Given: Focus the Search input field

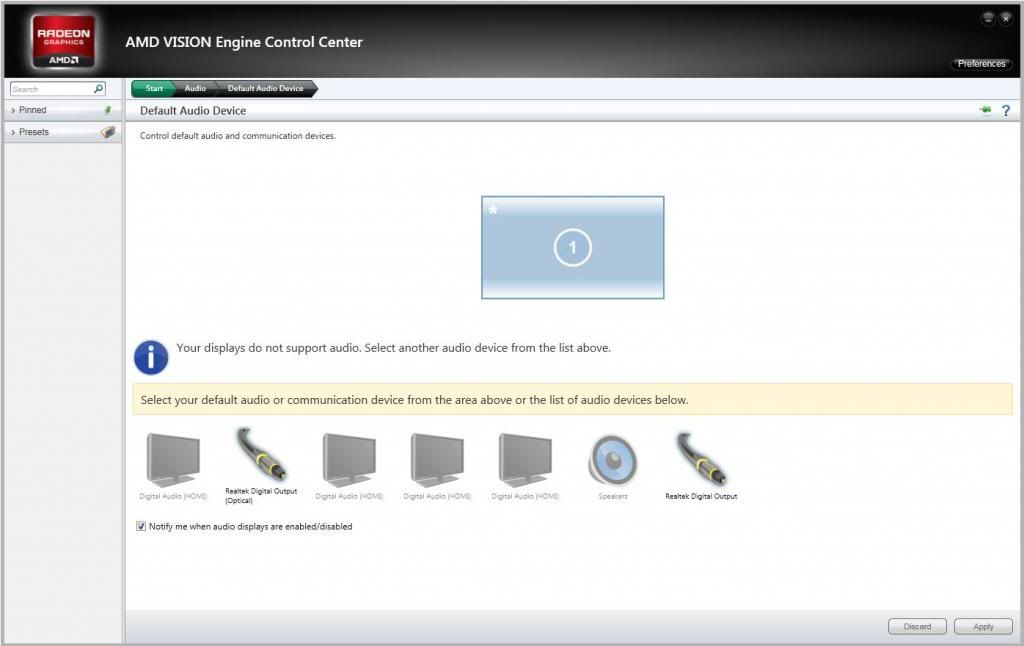Looking at the screenshot, I should click(52, 89).
